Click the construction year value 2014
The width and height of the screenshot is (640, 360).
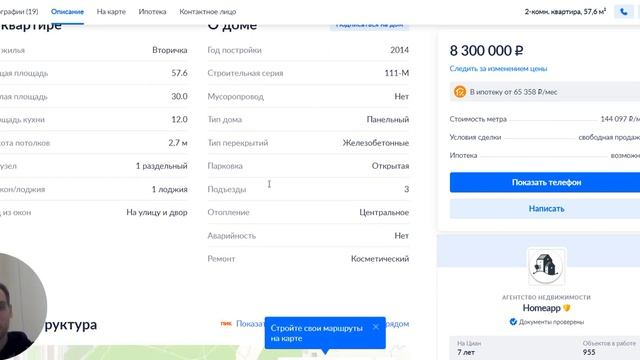(399, 50)
